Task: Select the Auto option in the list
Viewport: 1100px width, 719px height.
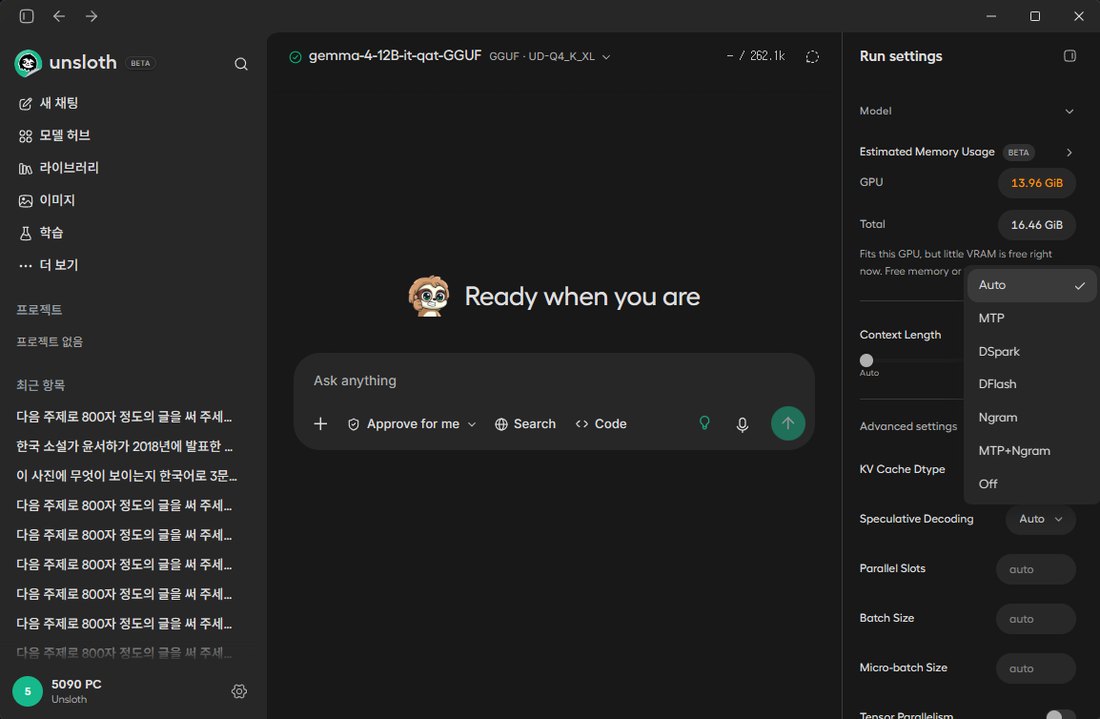Action: [x=1031, y=285]
